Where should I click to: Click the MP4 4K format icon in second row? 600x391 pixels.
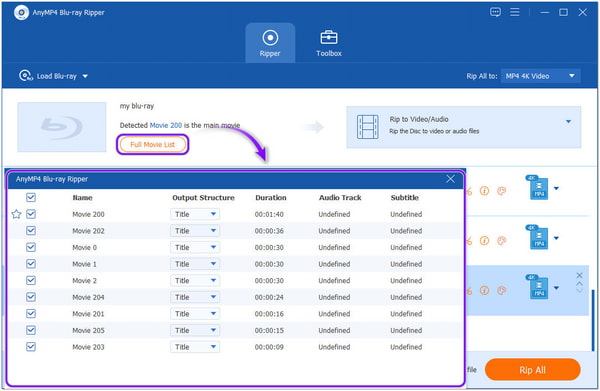click(538, 237)
